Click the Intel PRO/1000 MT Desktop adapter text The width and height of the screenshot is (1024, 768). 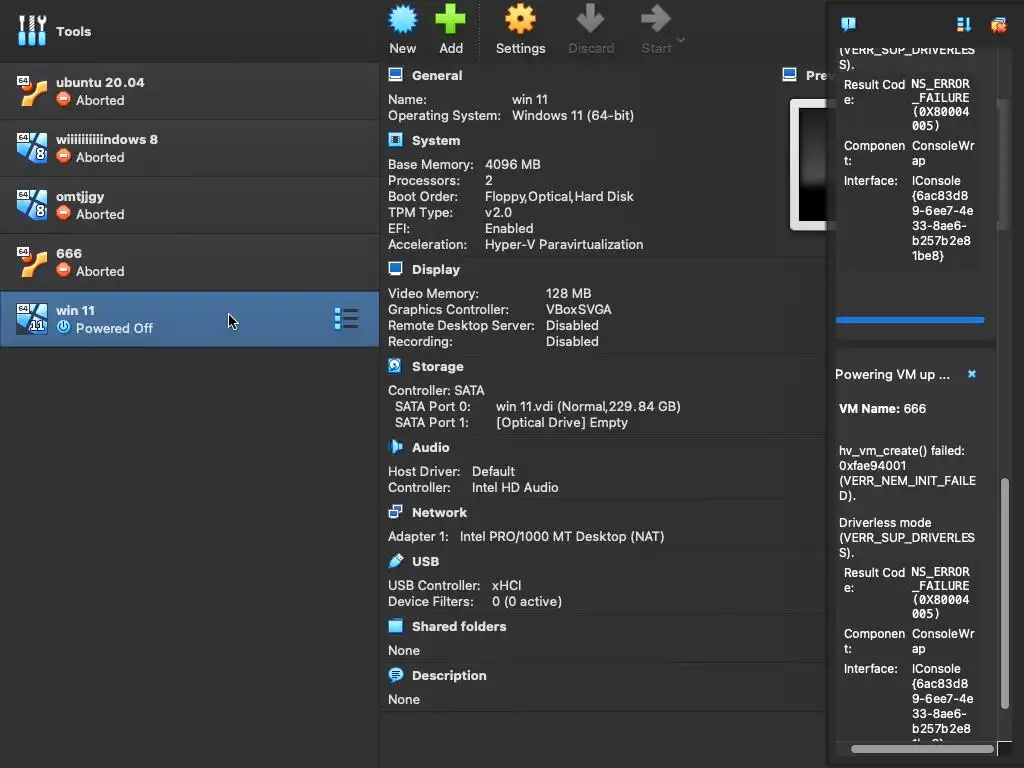pyautogui.click(x=562, y=536)
